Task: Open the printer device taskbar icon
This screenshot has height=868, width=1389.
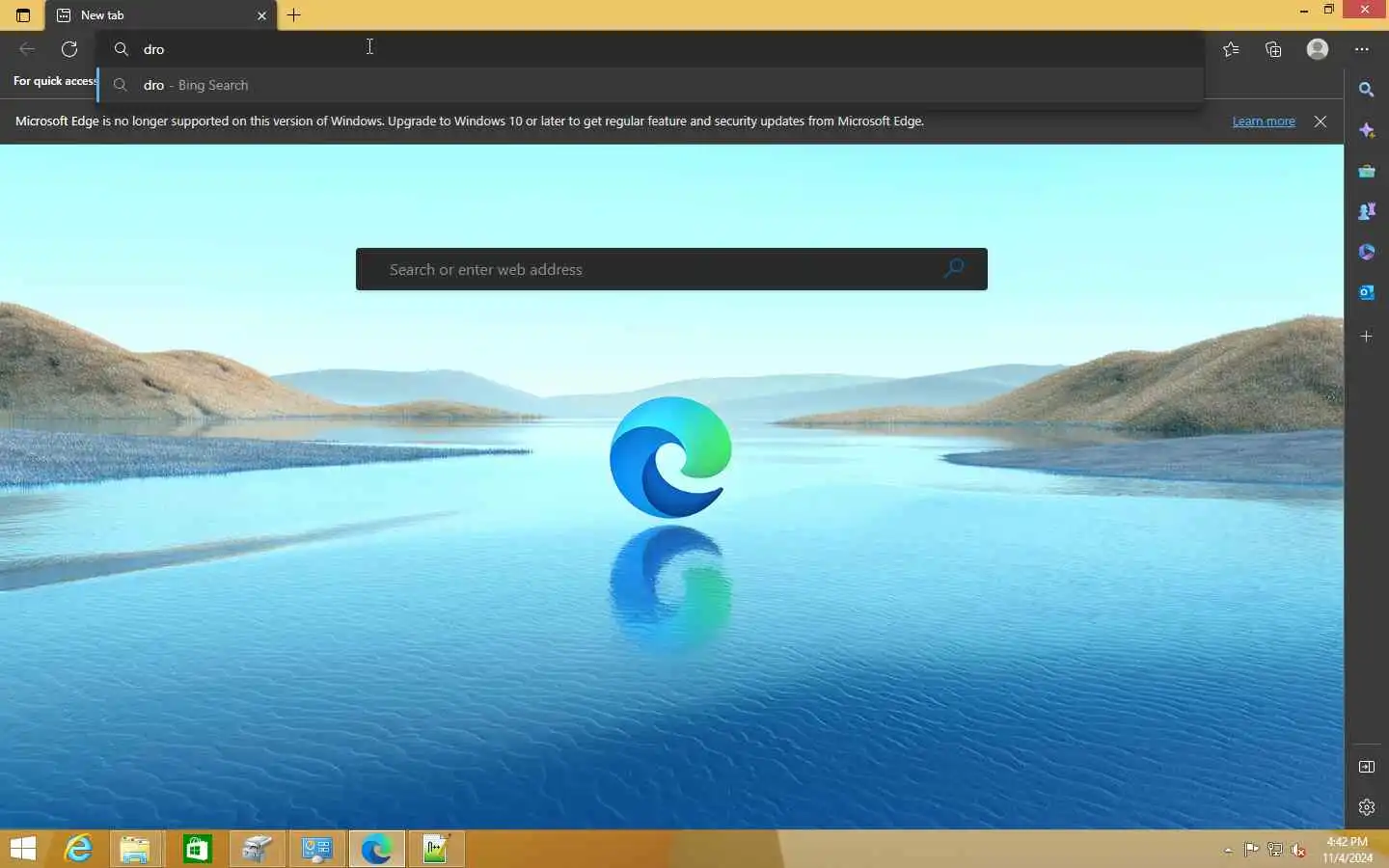Action: 258,849
